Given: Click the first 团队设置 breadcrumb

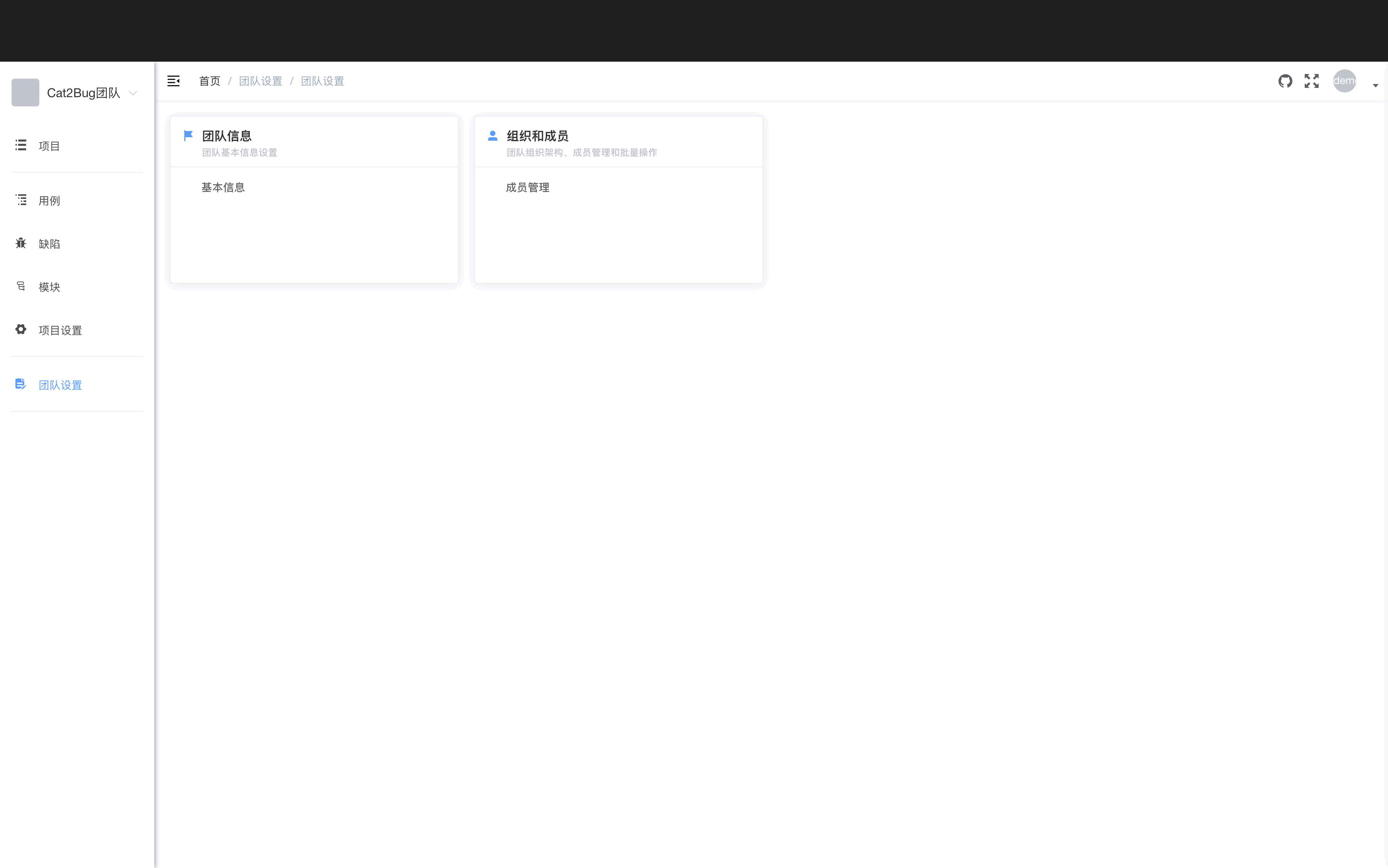Looking at the screenshot, I should [261, 81].
